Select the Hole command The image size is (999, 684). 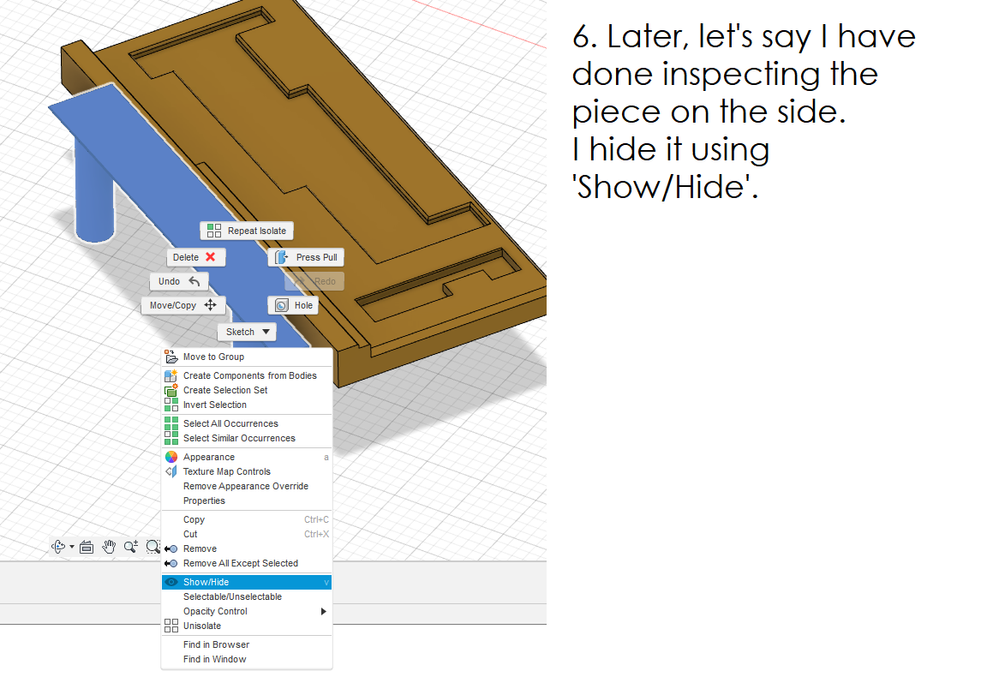293,306
